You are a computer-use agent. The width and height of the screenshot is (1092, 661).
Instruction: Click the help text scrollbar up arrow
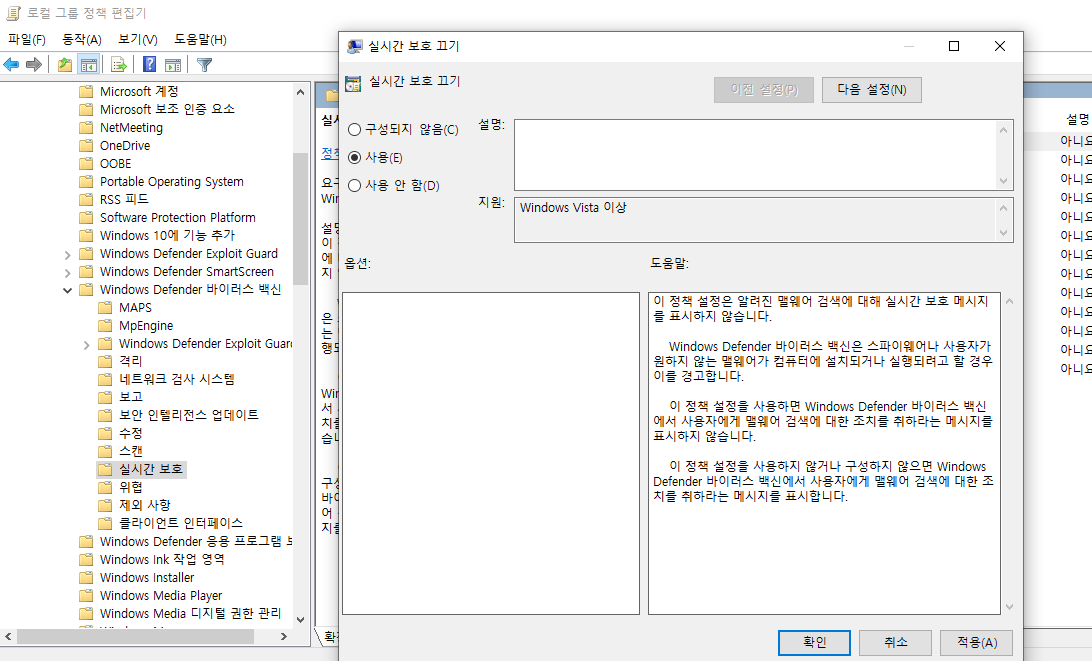(1009, 301)
